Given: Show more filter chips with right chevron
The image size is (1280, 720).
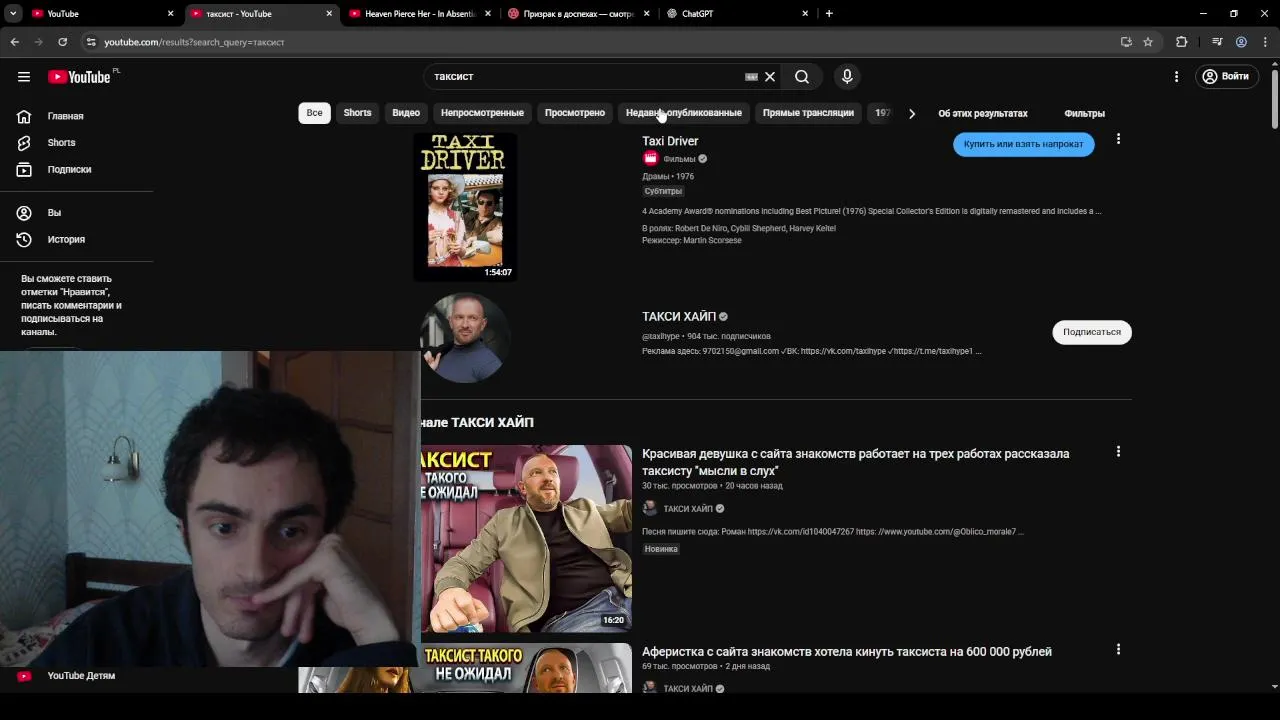Looking at the screenshot, I should click(x=911, y=113).
